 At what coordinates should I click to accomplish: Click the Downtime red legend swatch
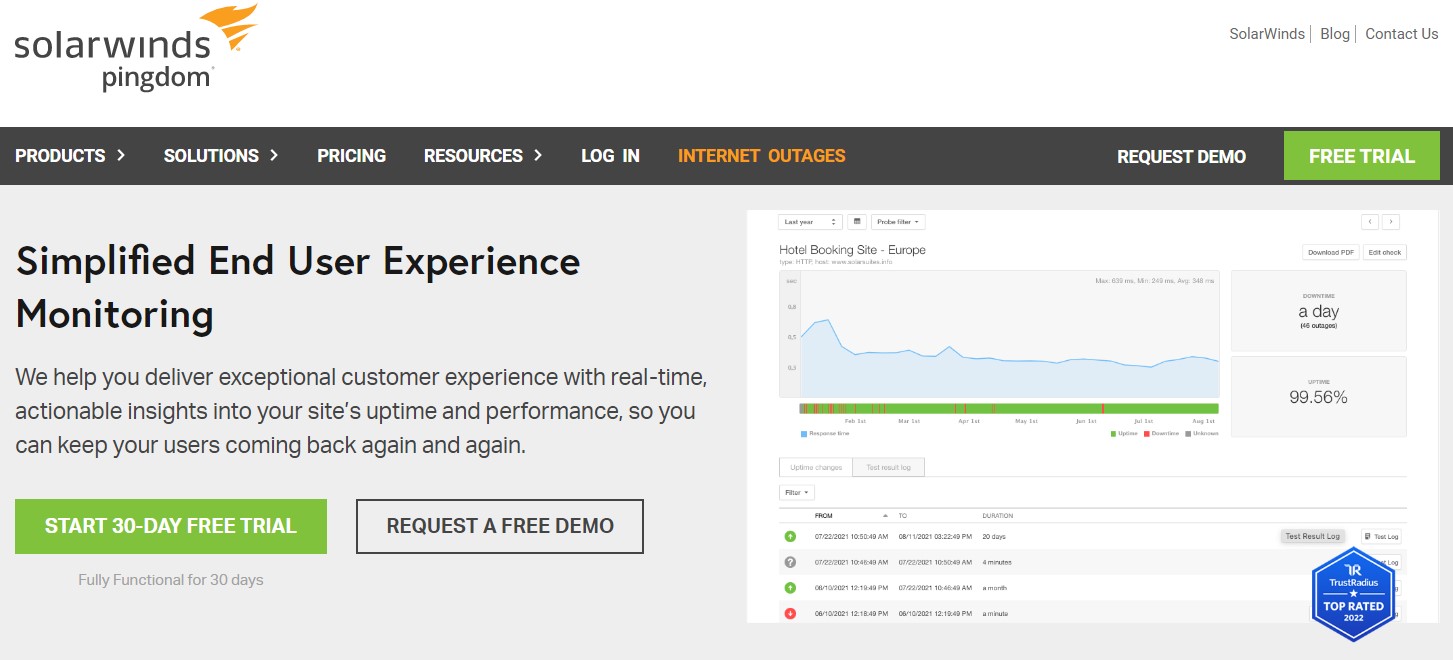pyautogui.click(x=1148, y=434)
